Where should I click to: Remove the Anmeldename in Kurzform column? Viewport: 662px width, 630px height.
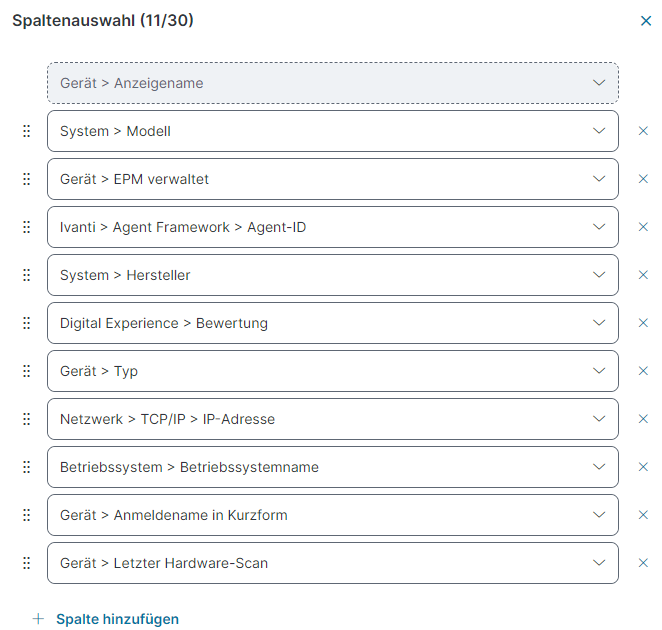pos(643,515)
